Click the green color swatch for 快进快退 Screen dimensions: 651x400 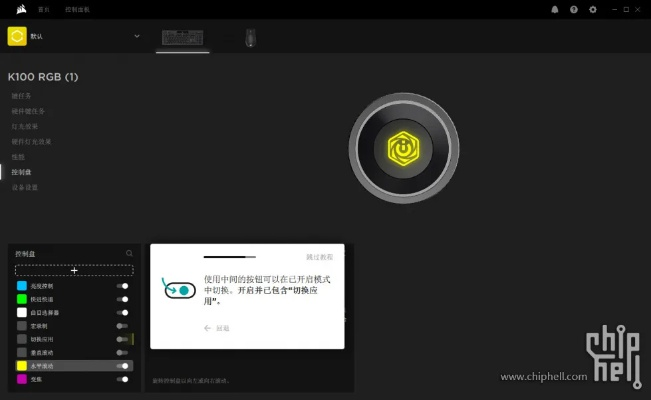click(22, 299)
